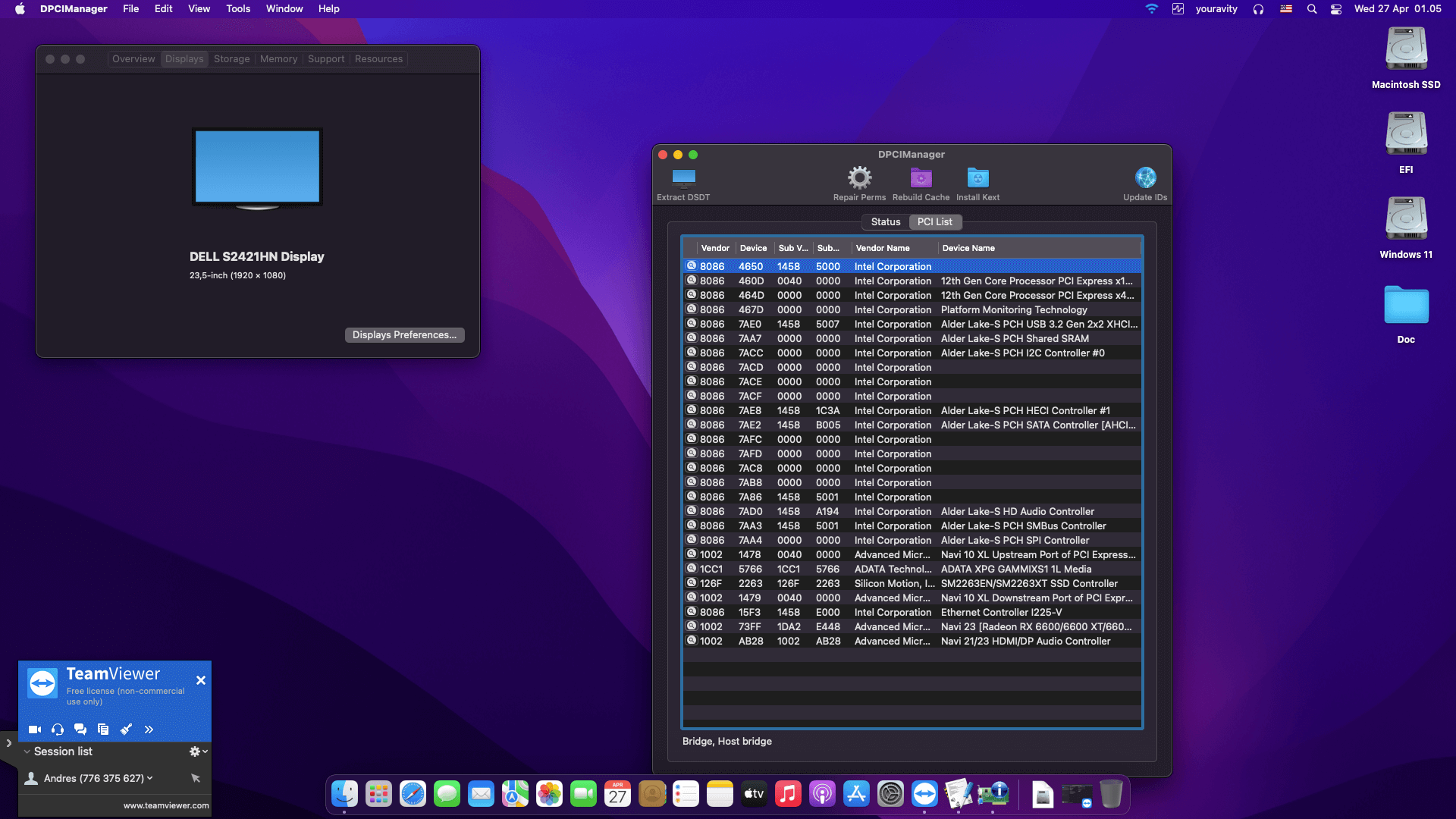Open the File menu in menu bar
Screen dimensions: 1456x819
pos(131,9)
